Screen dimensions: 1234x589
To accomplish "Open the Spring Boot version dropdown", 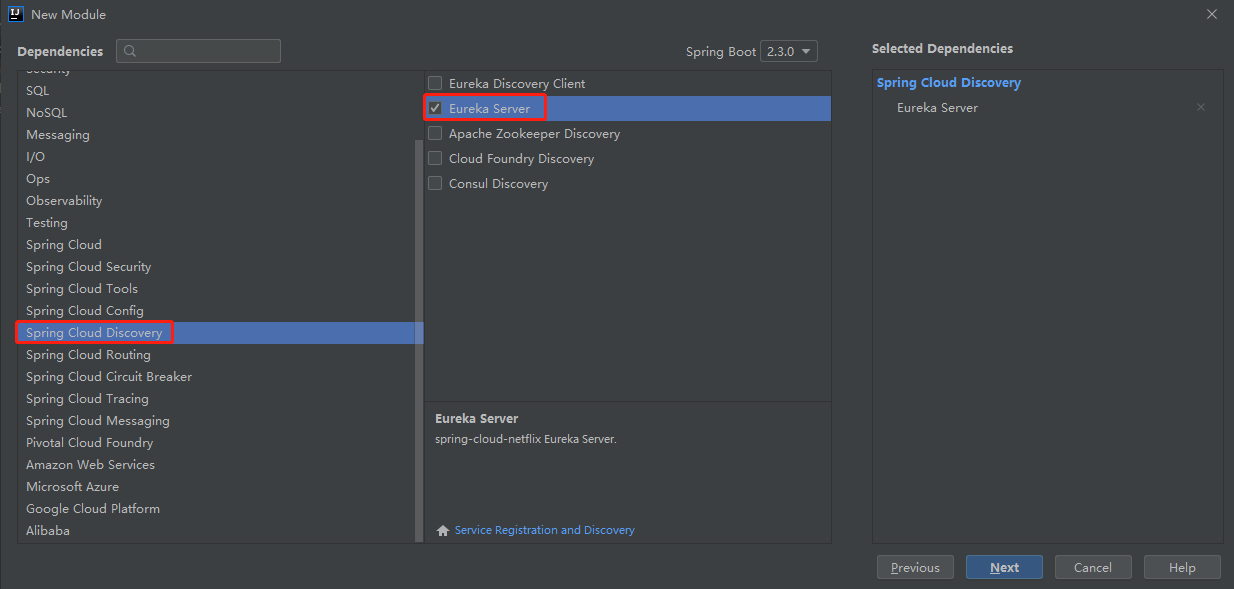I will 789,51.
